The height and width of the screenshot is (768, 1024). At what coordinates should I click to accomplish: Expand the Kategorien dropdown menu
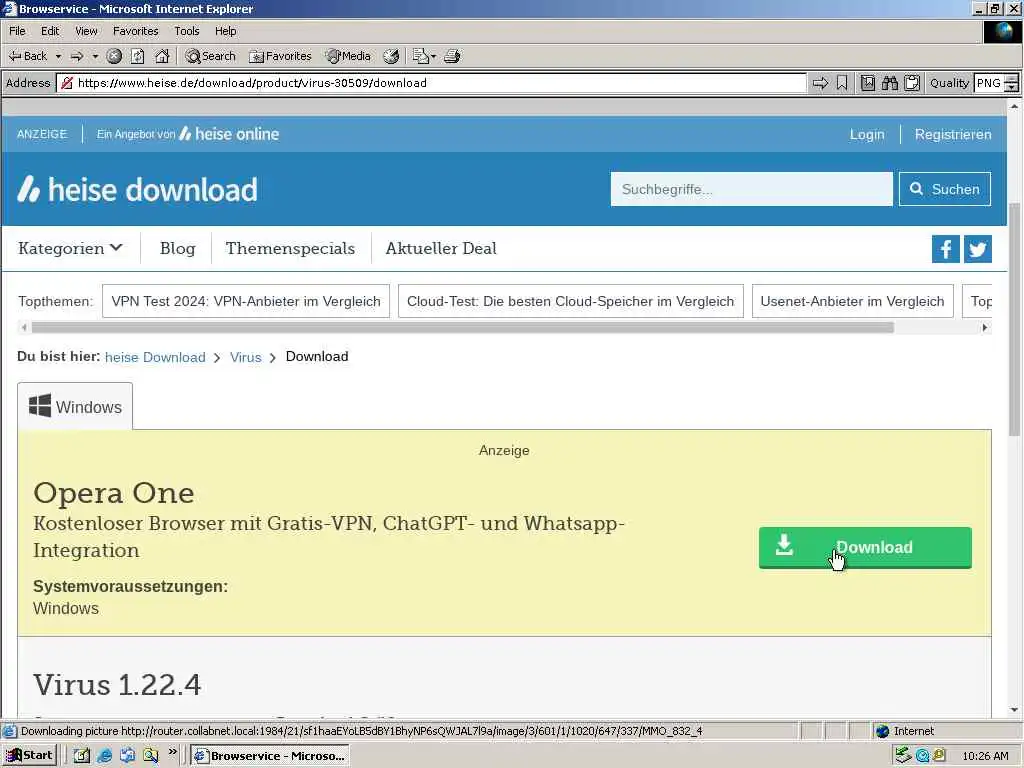pyautogui.click(x=70, y=248)
